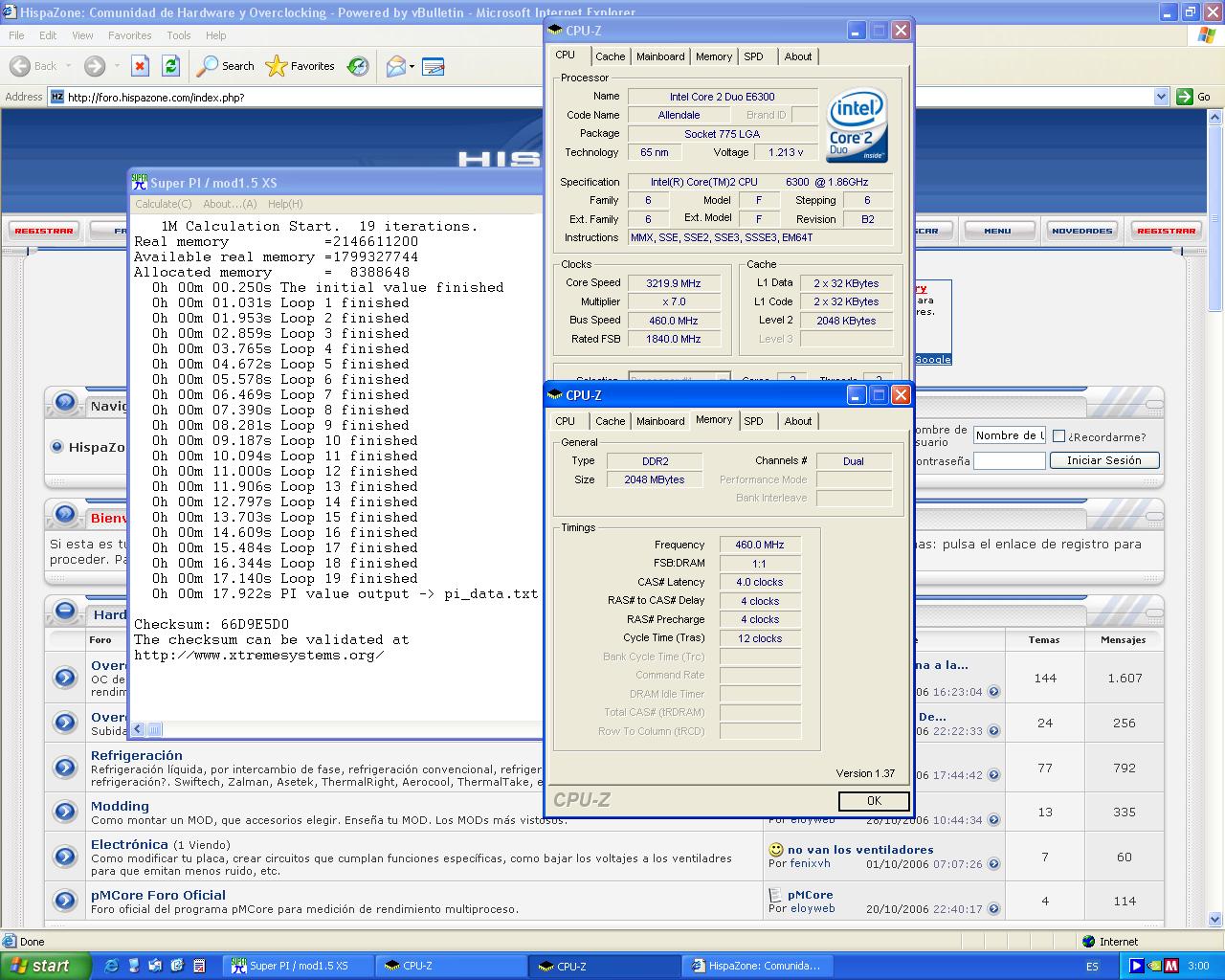The height and width of the screenshot is (980, 1225).
Task: Select the HispaZone radio button
Action: pyautogui.click(x=57, y=447)
